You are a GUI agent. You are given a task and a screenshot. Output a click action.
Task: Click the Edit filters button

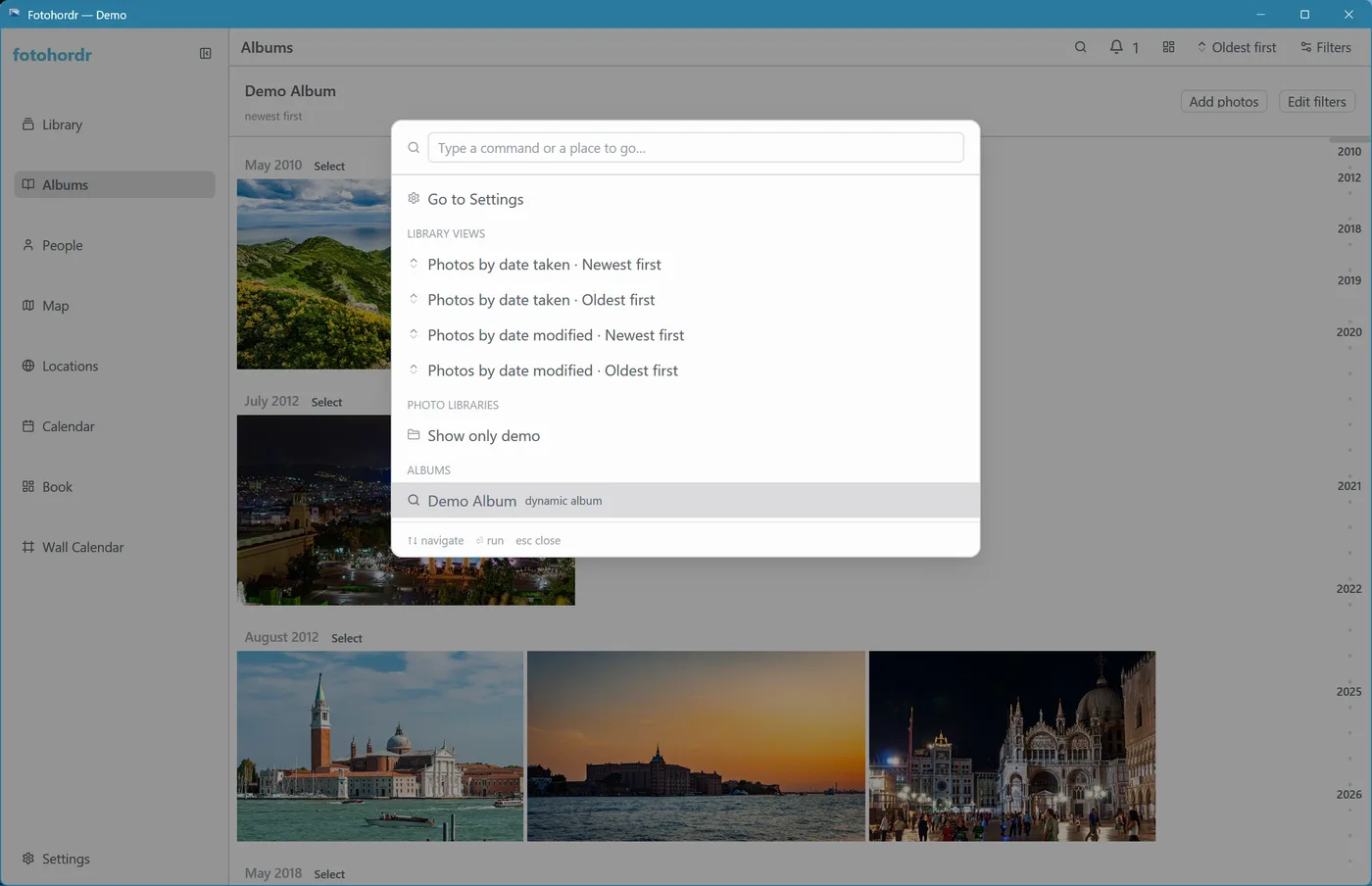tap(1316, 102)
